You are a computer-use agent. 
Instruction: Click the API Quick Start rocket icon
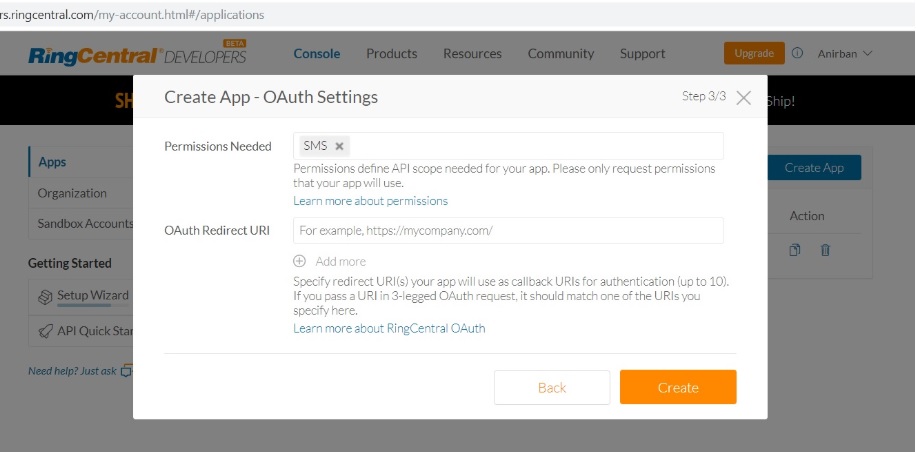point(45,331)
